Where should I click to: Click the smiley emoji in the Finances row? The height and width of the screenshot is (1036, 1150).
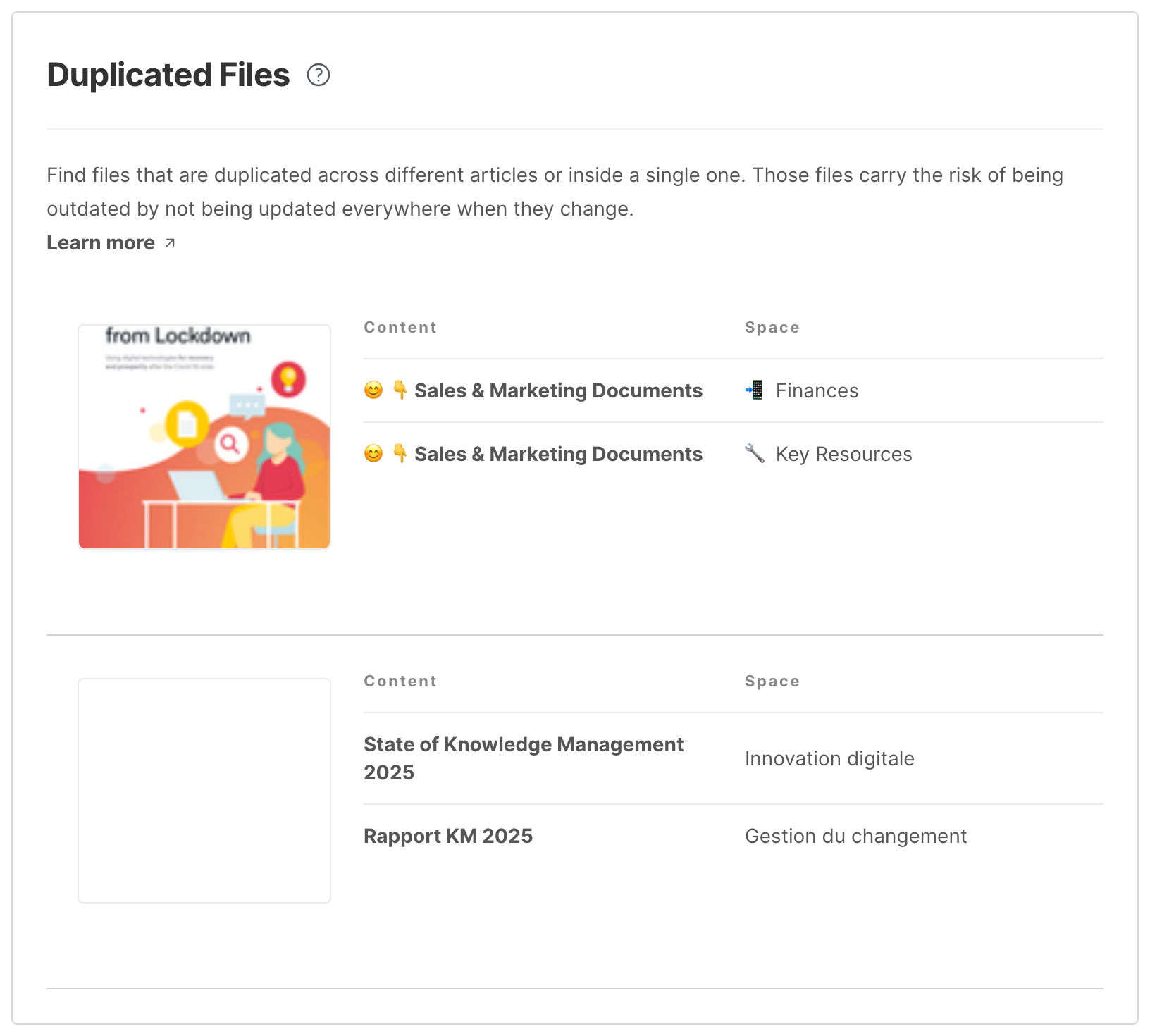[x=373, y=390]
